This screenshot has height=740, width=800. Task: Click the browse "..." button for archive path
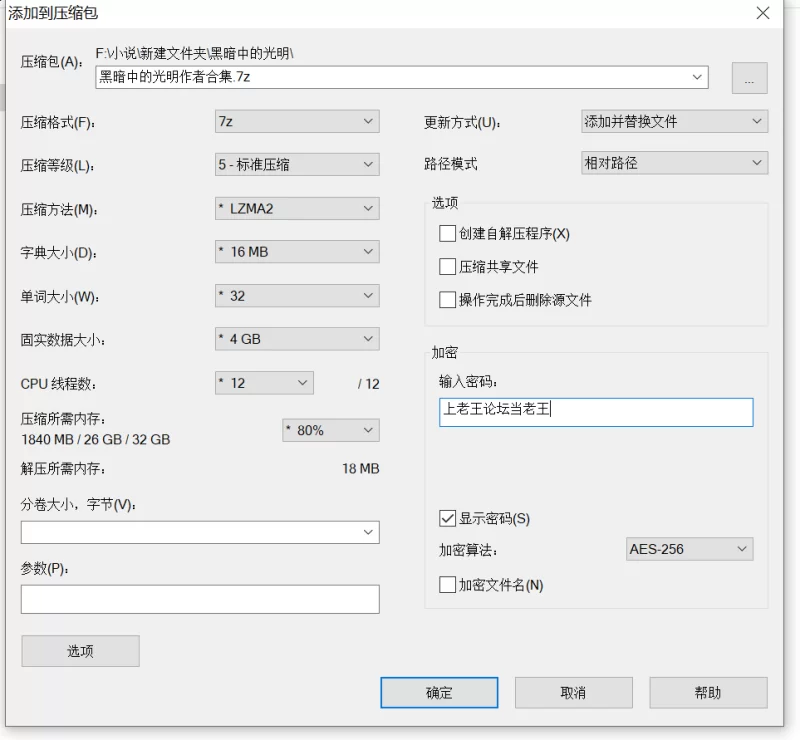[749, 78]
